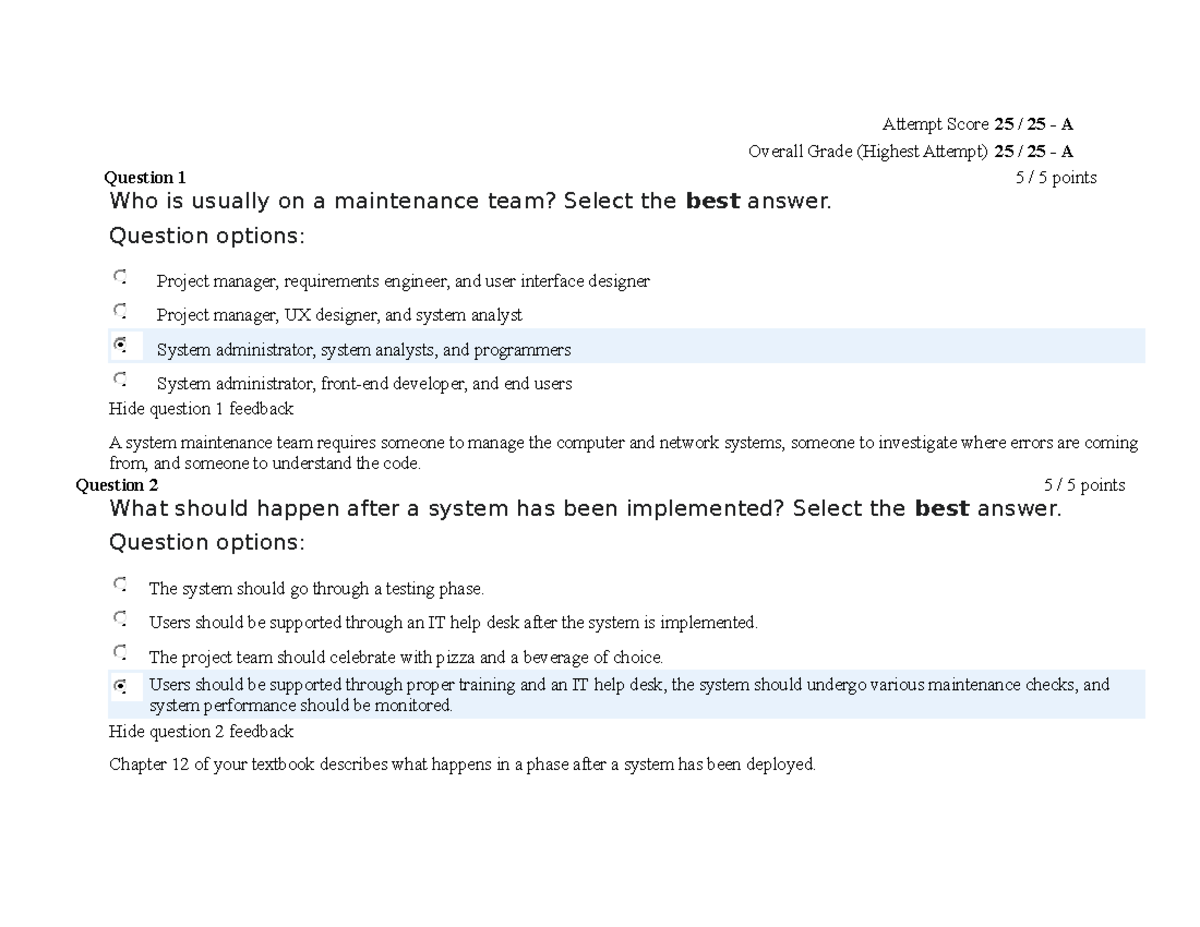Click Question 1's '5 / 5 points' score
The height and width of the screenshot is (927, 1200).
click(1056, 178)
